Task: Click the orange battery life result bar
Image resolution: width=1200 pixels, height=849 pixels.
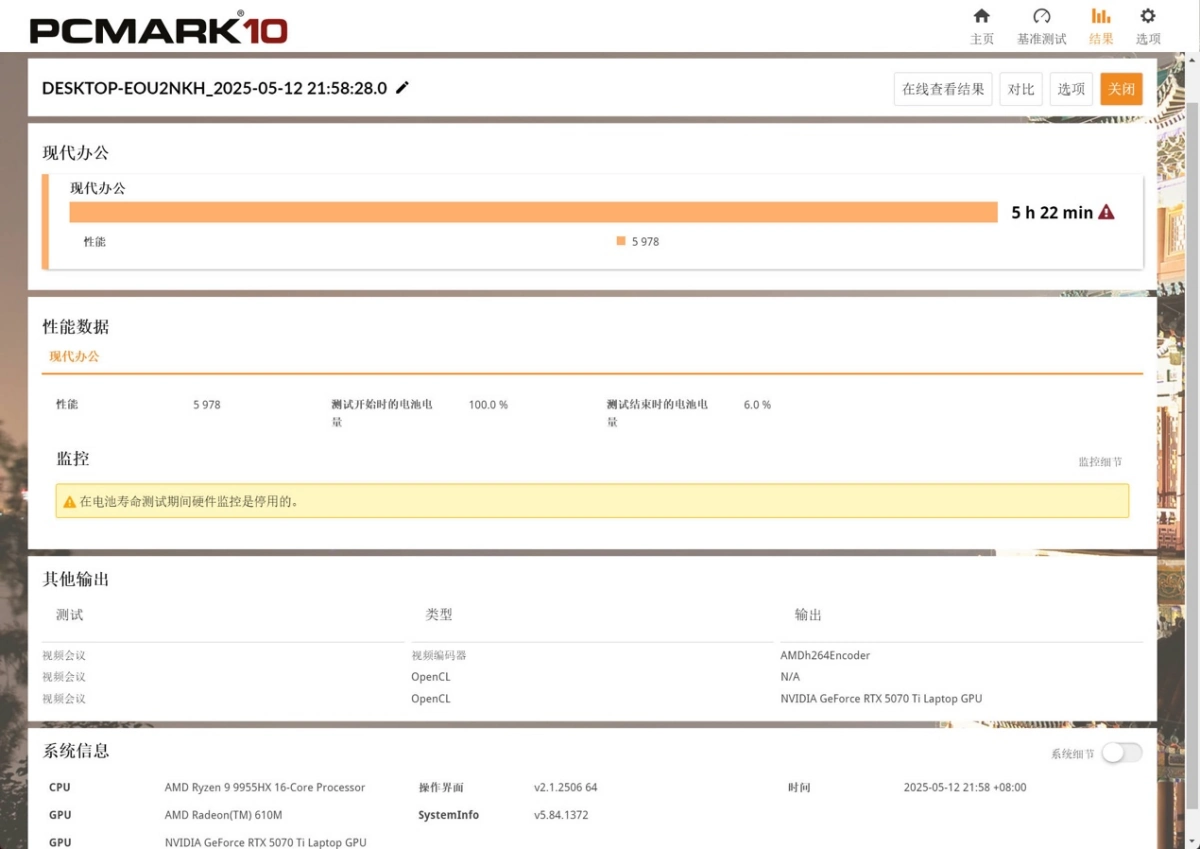Action: [533, 212]
